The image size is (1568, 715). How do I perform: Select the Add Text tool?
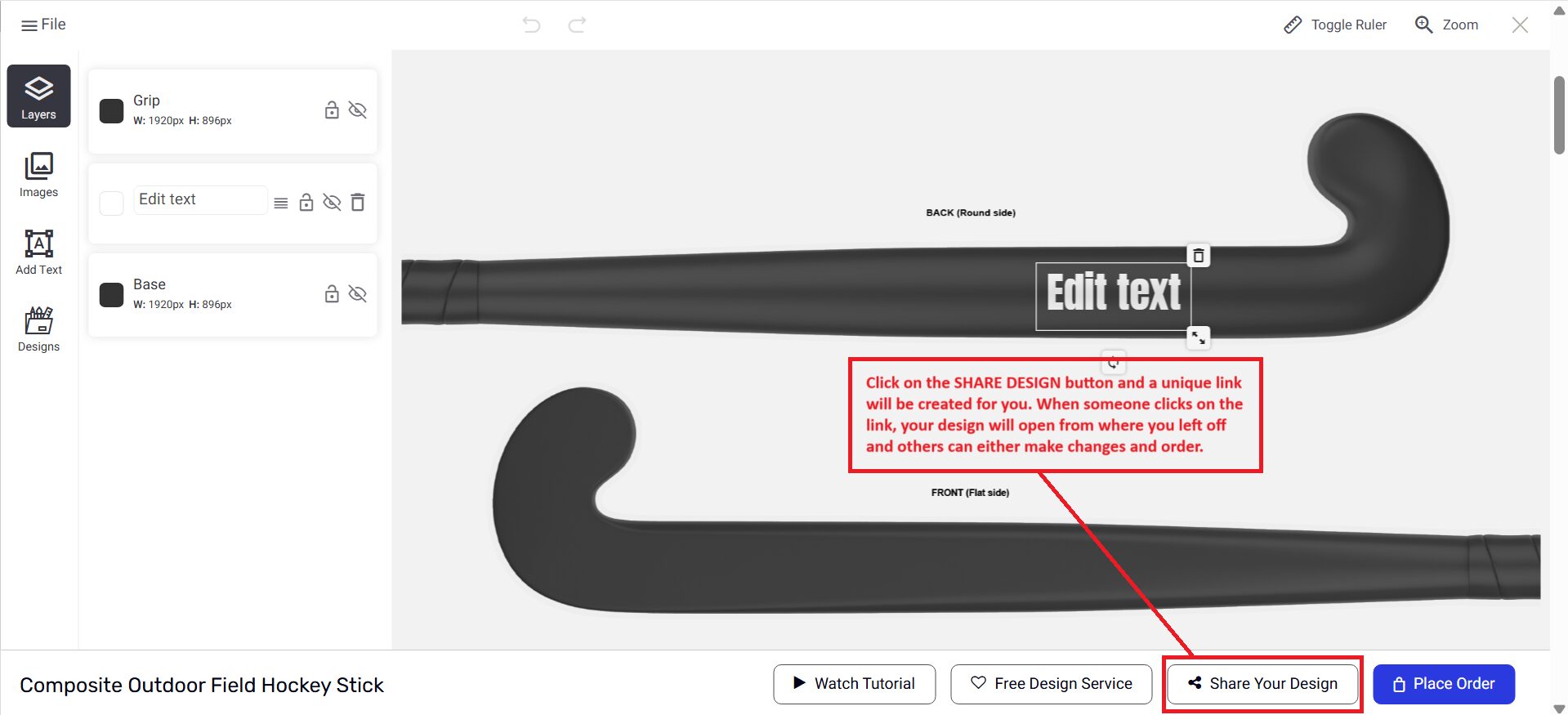(38, 252)
